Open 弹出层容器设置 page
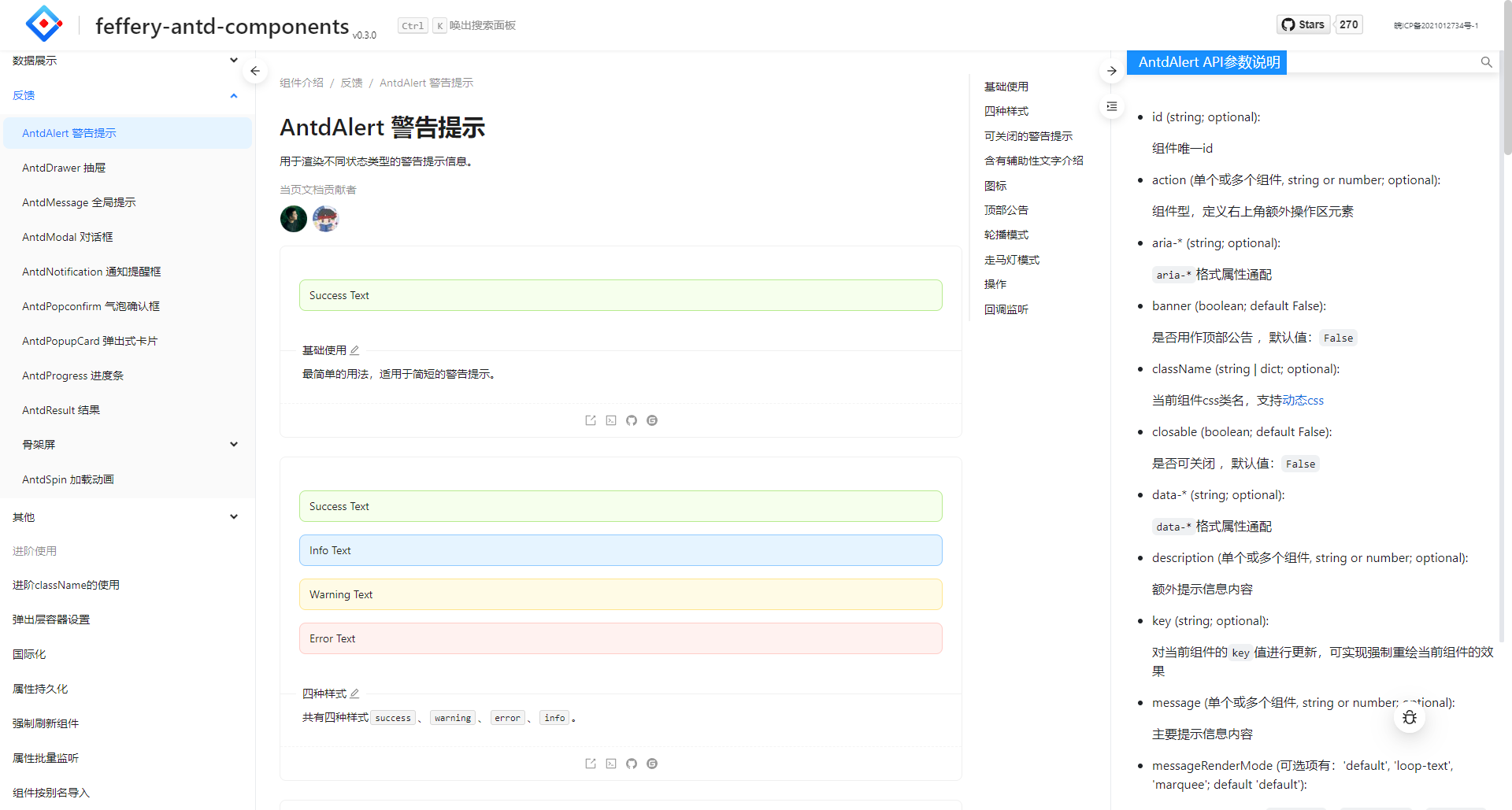The image size is (1512, 810). point(128,620)
